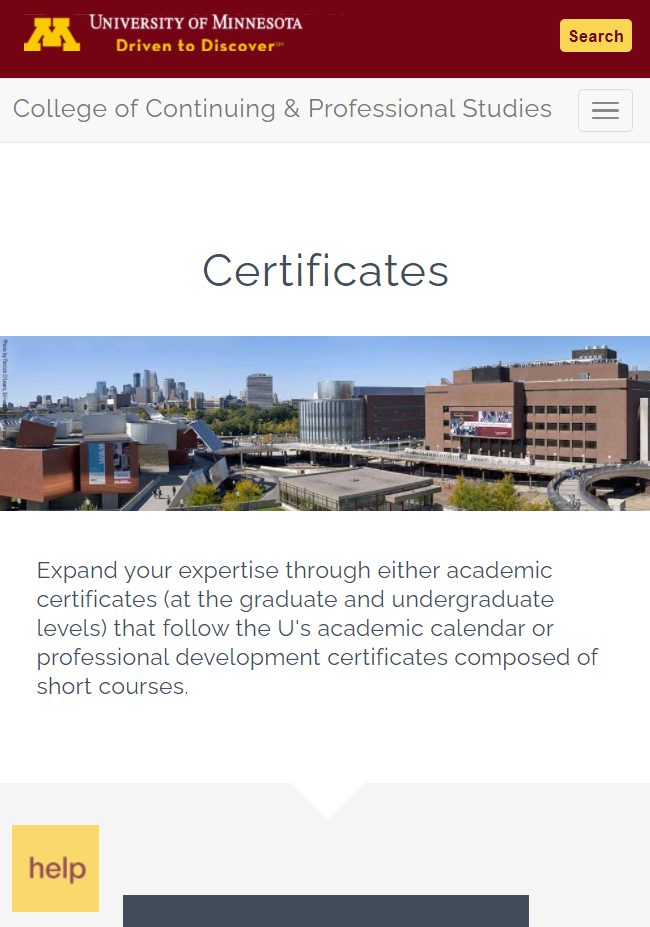Click the yellow Search button
Viewport: 650px width, 927px height.
596,35
